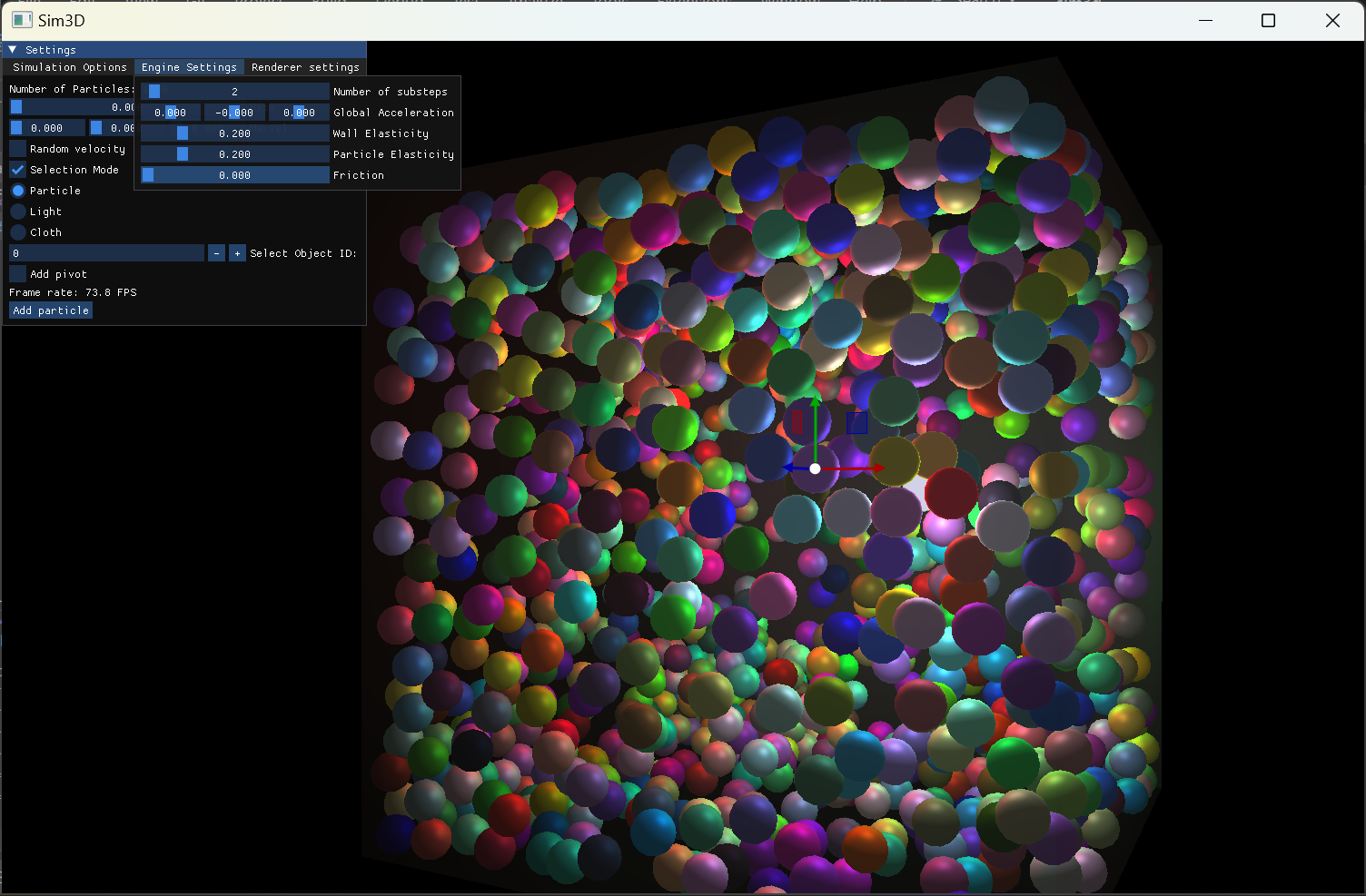Open the Engine Settings tab
This screenshot has width=1366, height=896.
pos(189,67)
